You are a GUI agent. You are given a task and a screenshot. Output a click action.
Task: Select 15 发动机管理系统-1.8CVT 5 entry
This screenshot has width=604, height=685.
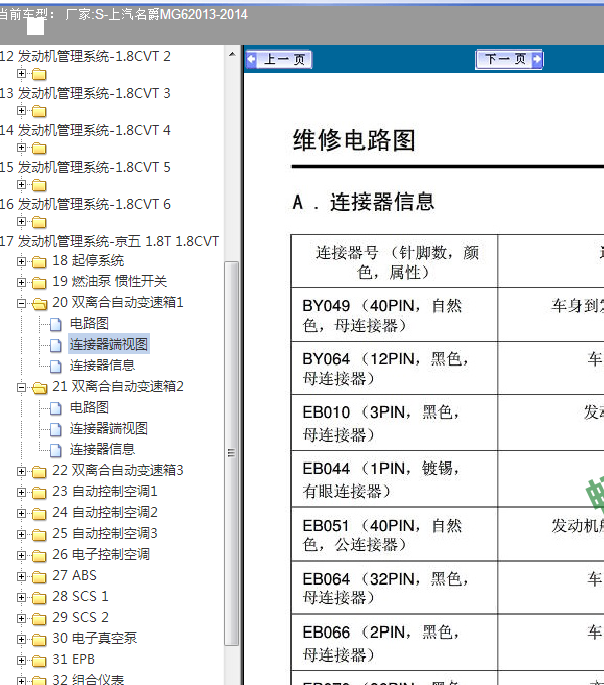tap(85, 167)
